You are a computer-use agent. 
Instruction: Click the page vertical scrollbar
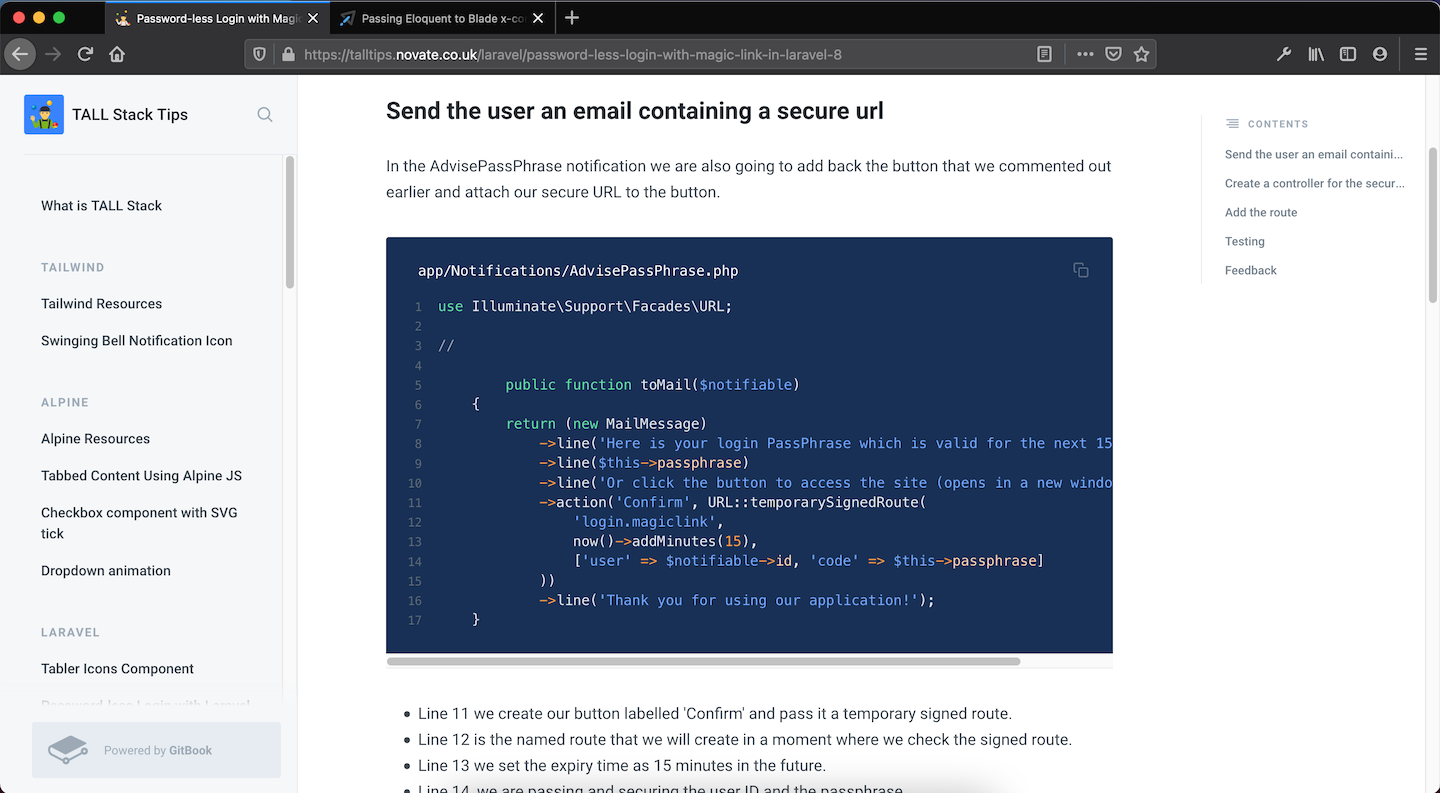click(x=1432, y=225)
